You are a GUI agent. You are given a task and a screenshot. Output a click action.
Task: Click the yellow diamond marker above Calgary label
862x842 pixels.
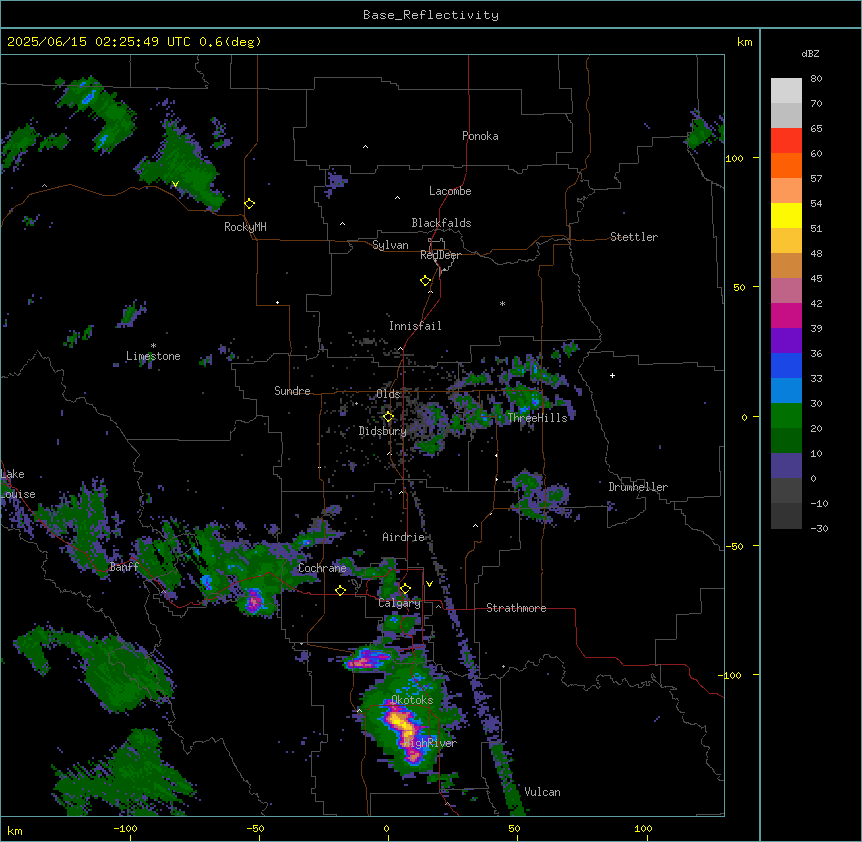pos(405,589)
